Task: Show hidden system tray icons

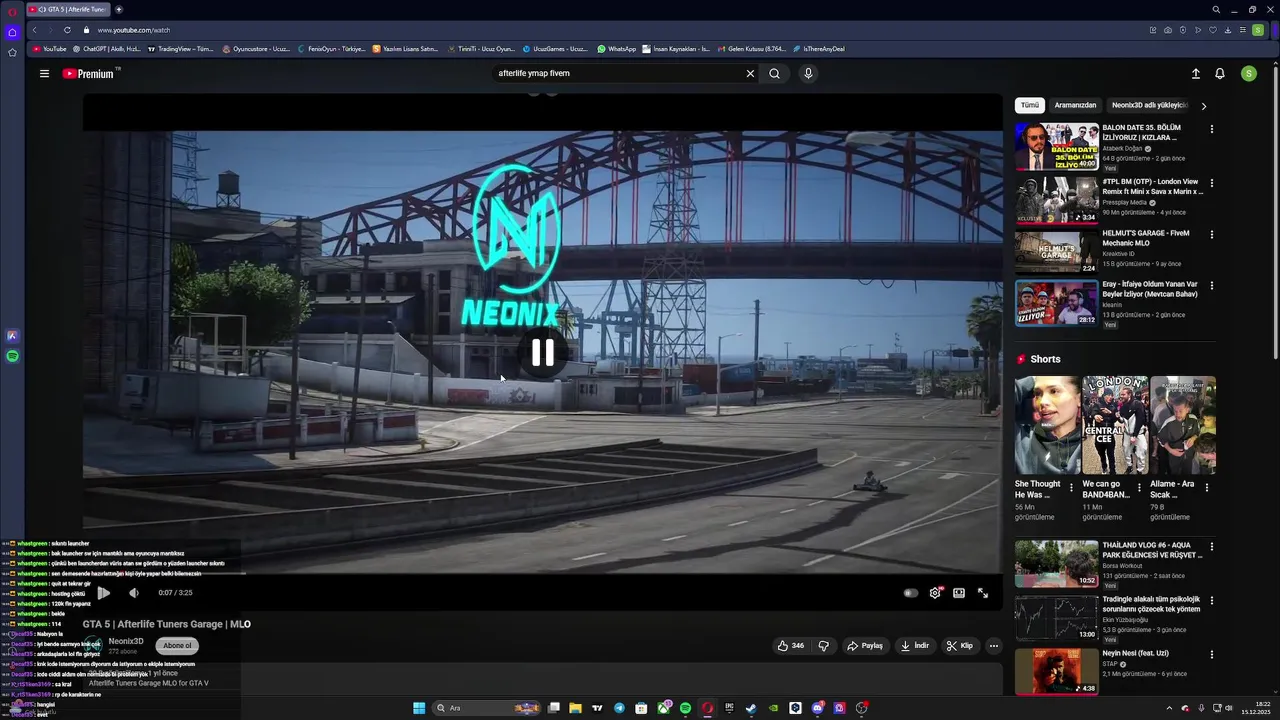Action: [x=1169, y=708]
